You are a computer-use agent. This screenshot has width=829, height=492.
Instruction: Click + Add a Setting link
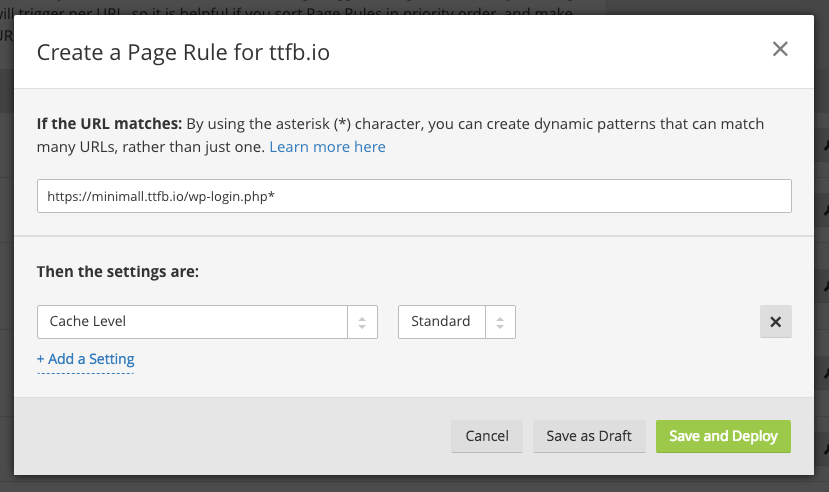[86, 359]
